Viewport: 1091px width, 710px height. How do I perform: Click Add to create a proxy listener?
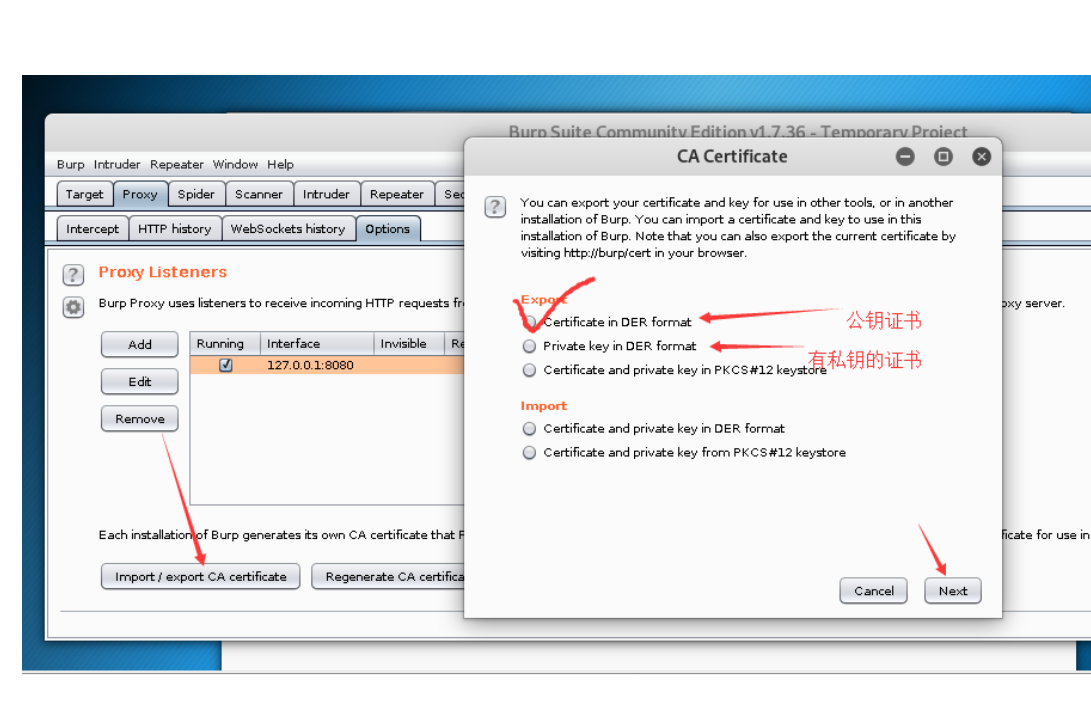(140, 345)
